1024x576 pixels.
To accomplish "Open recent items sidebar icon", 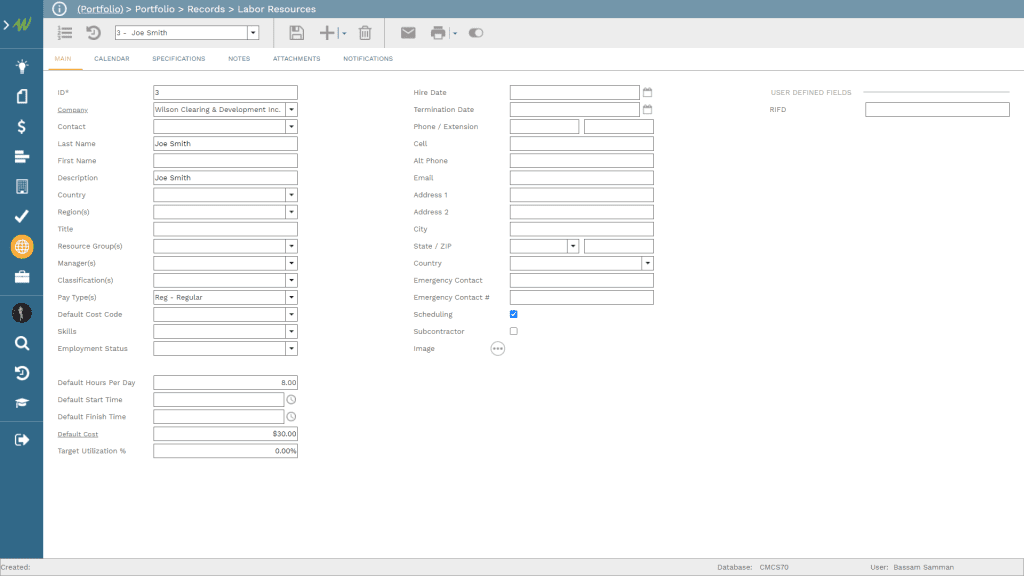I will [22, 373].
